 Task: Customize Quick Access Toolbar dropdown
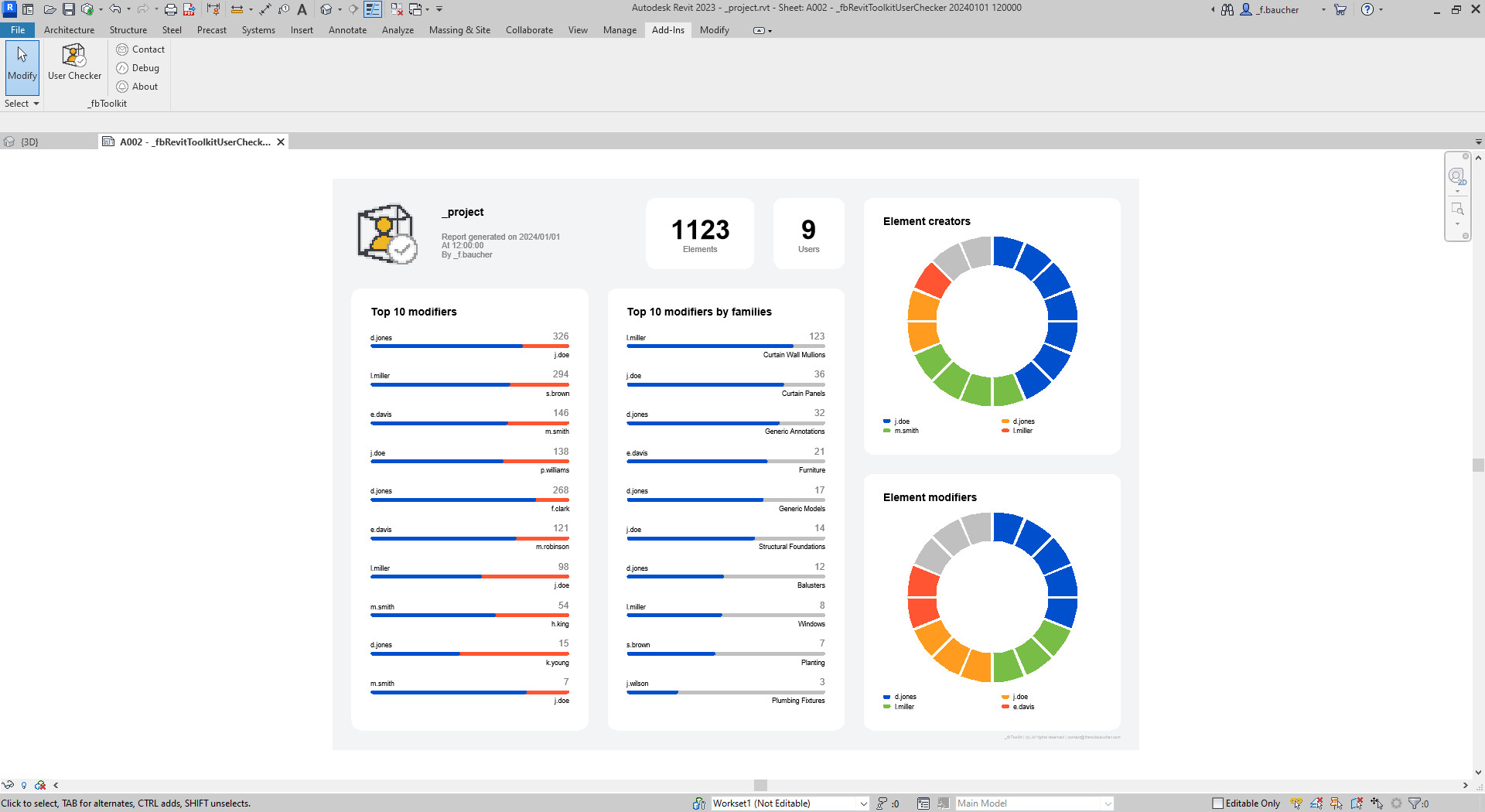(x=439, y=9)
